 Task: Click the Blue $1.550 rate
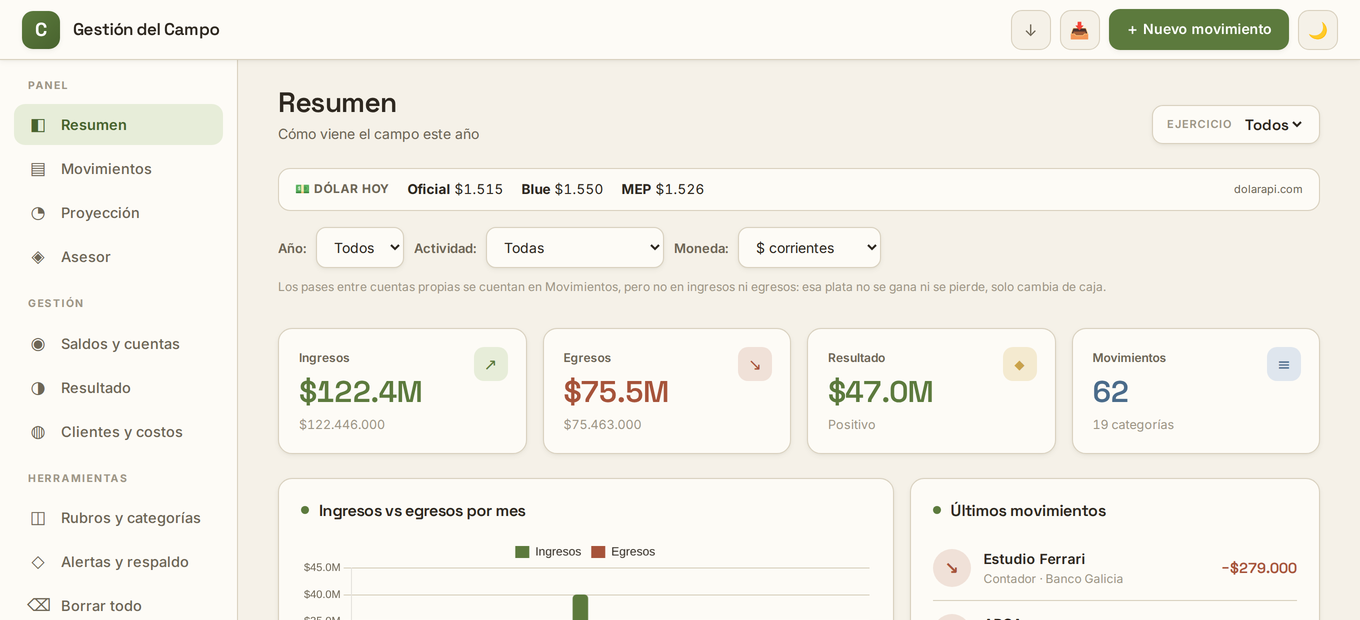[562, 189]
